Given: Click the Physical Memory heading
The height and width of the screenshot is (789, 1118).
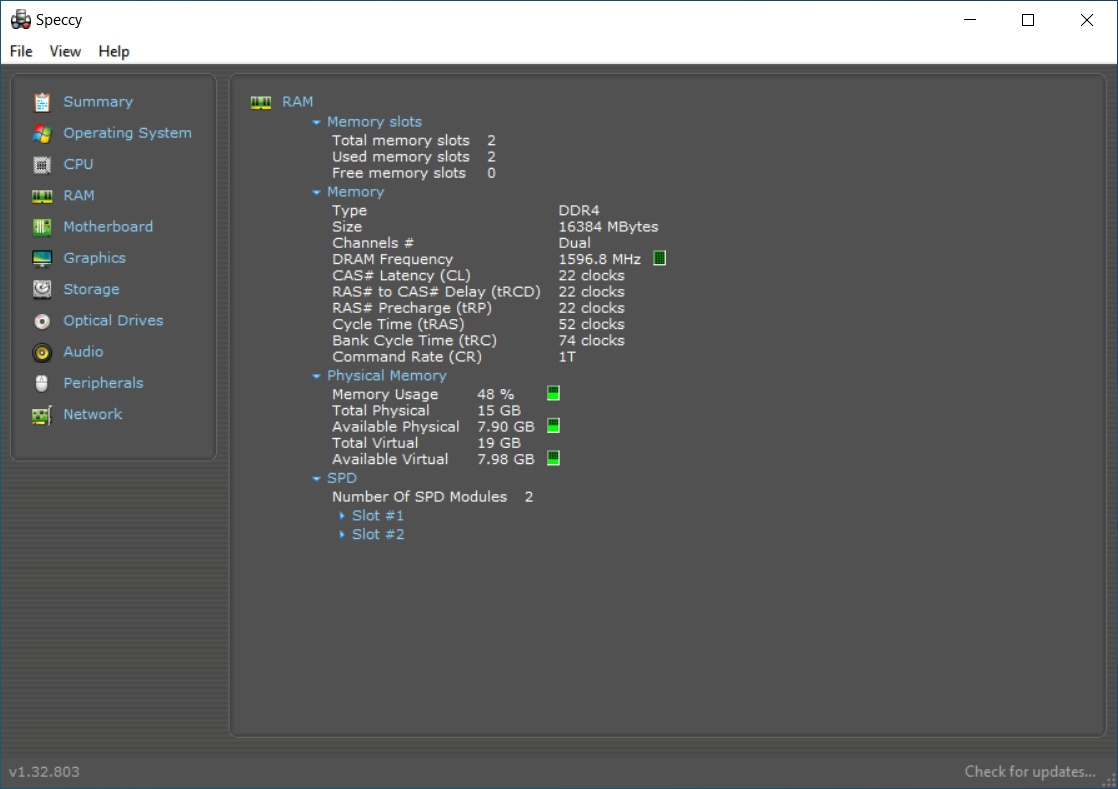Looking at the screenshot, I should pos(386,376).
